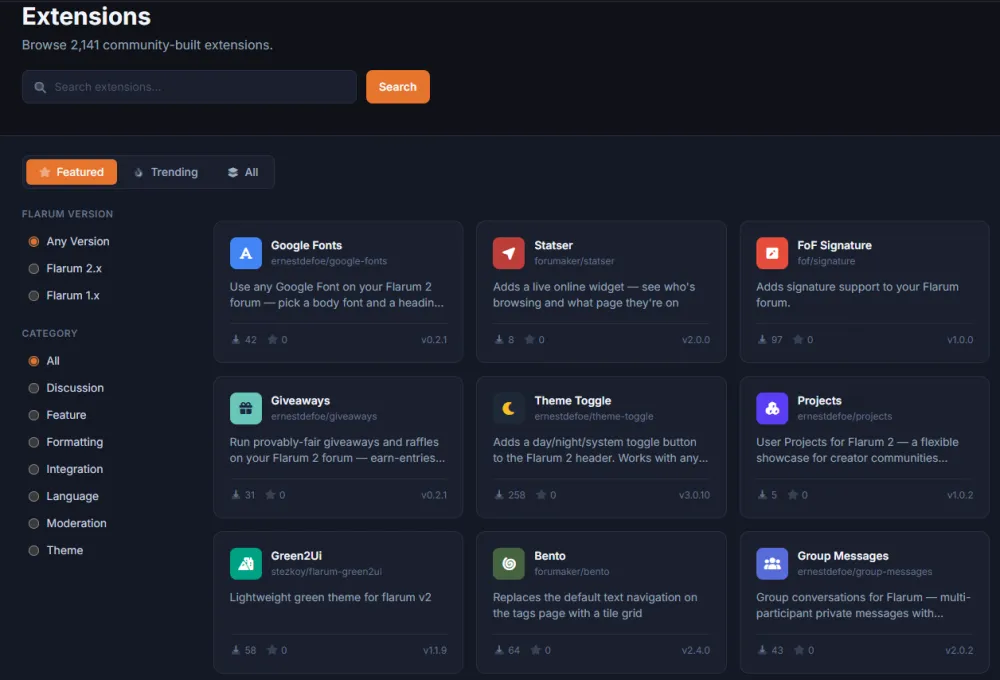Switch to the All tab
Screen dimensions: 1000x680
243,172
